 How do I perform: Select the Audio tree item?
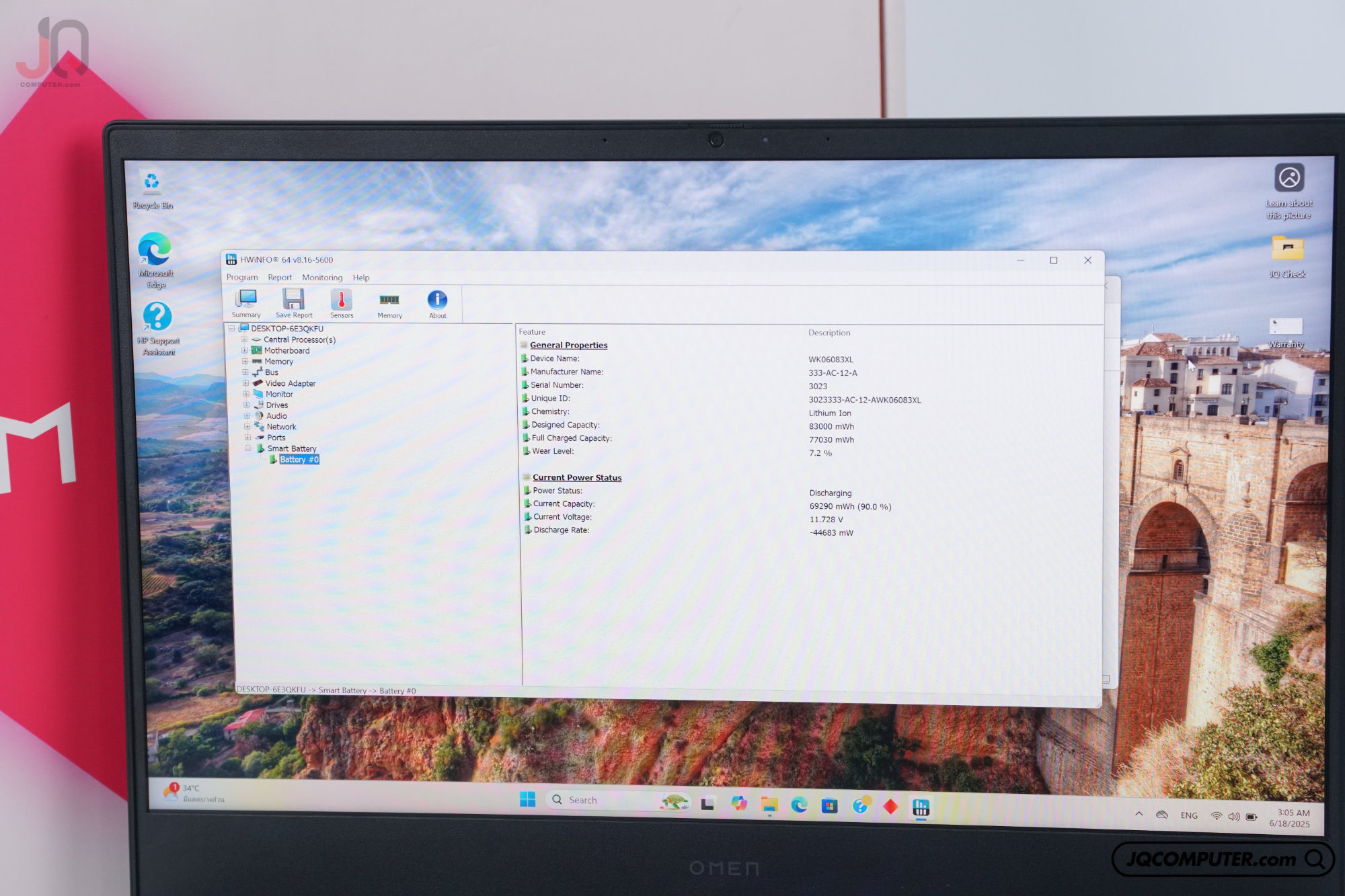(276, 416)
